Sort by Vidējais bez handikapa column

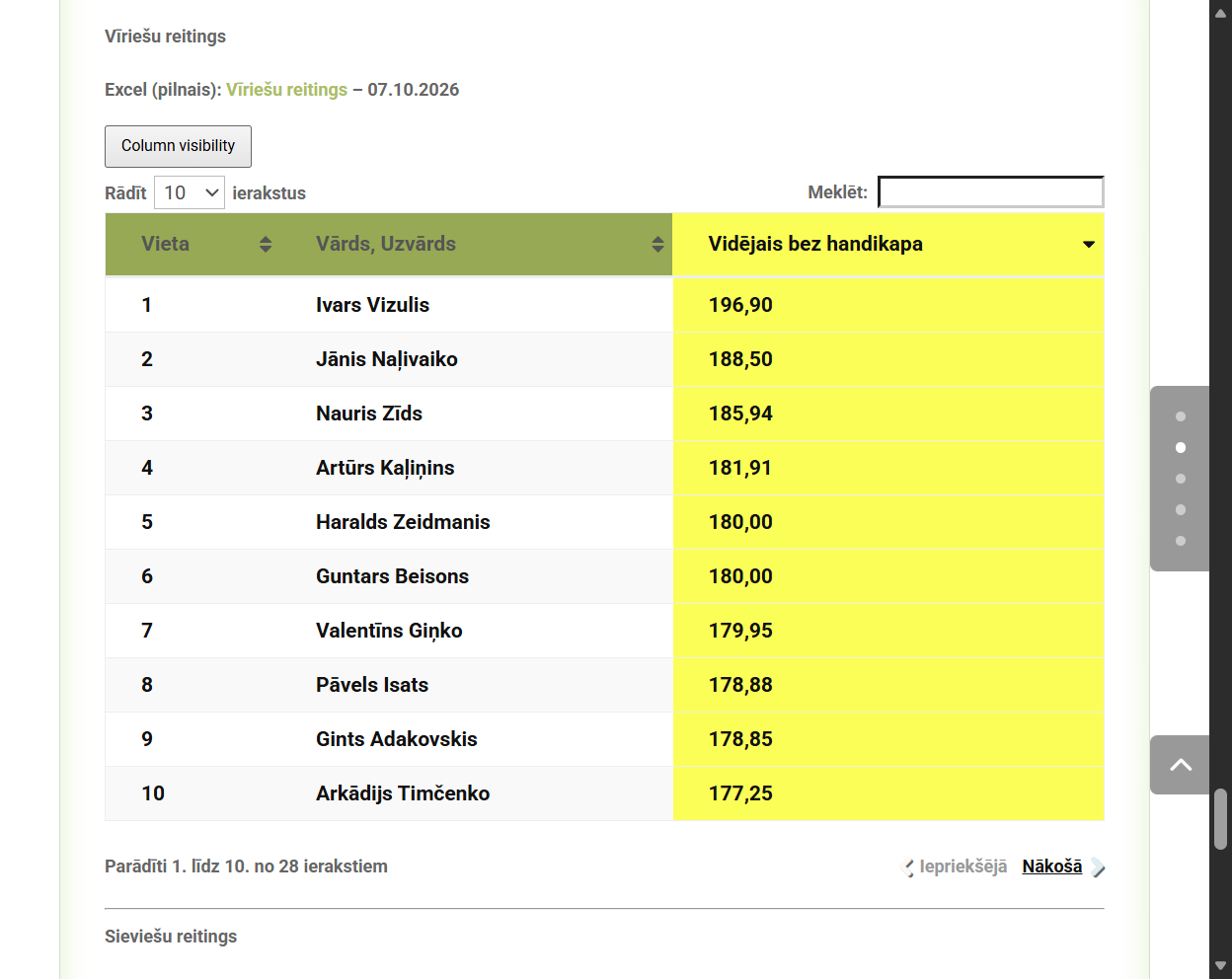point(887,244)
